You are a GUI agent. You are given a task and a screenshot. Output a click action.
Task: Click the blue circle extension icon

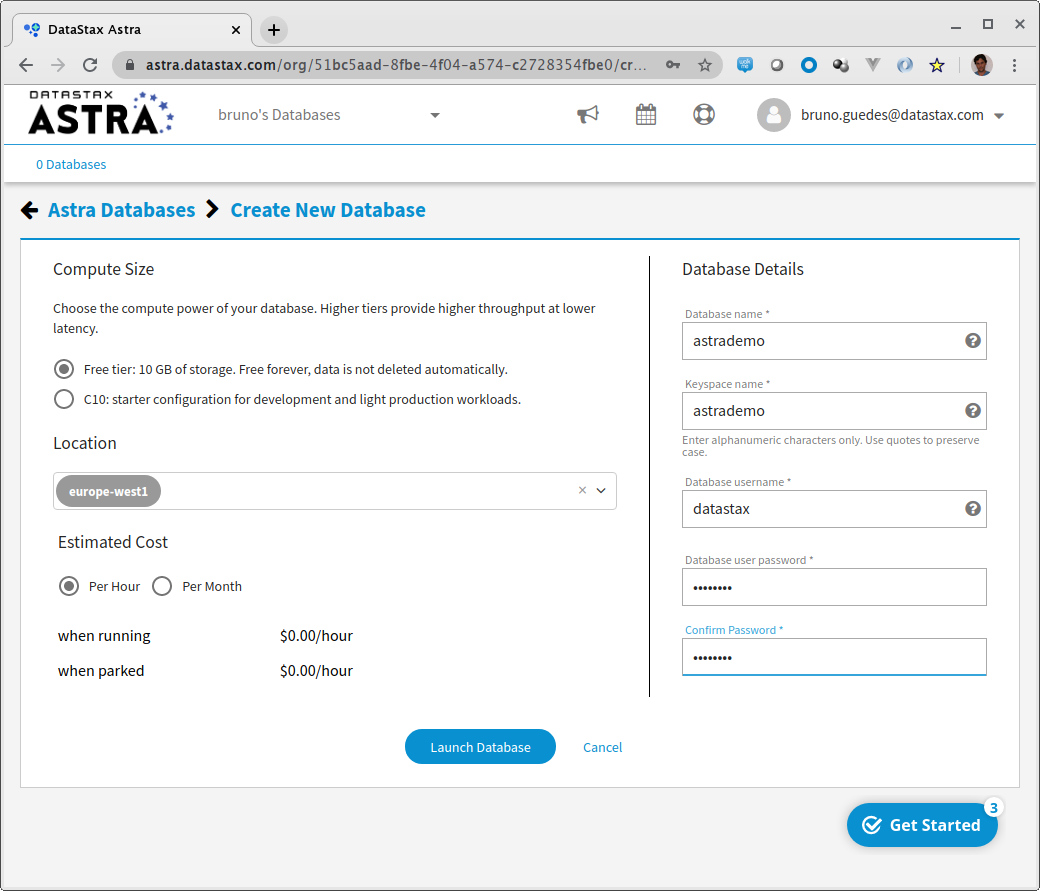tap(809, 65)
